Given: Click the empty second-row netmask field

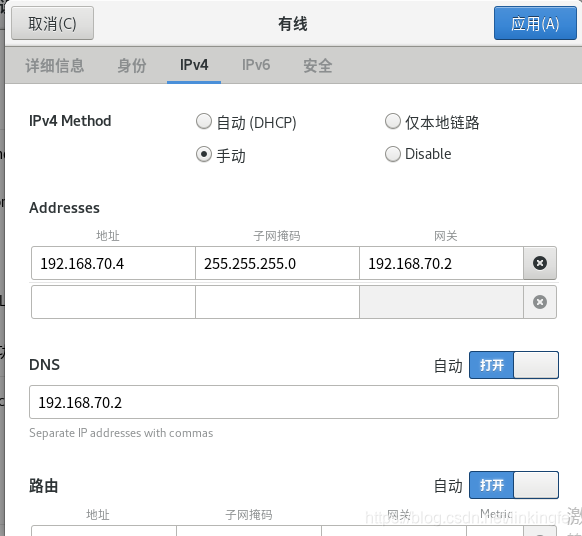Looking at the screenshot, I should pyautogui.click(x=277, y=302).
